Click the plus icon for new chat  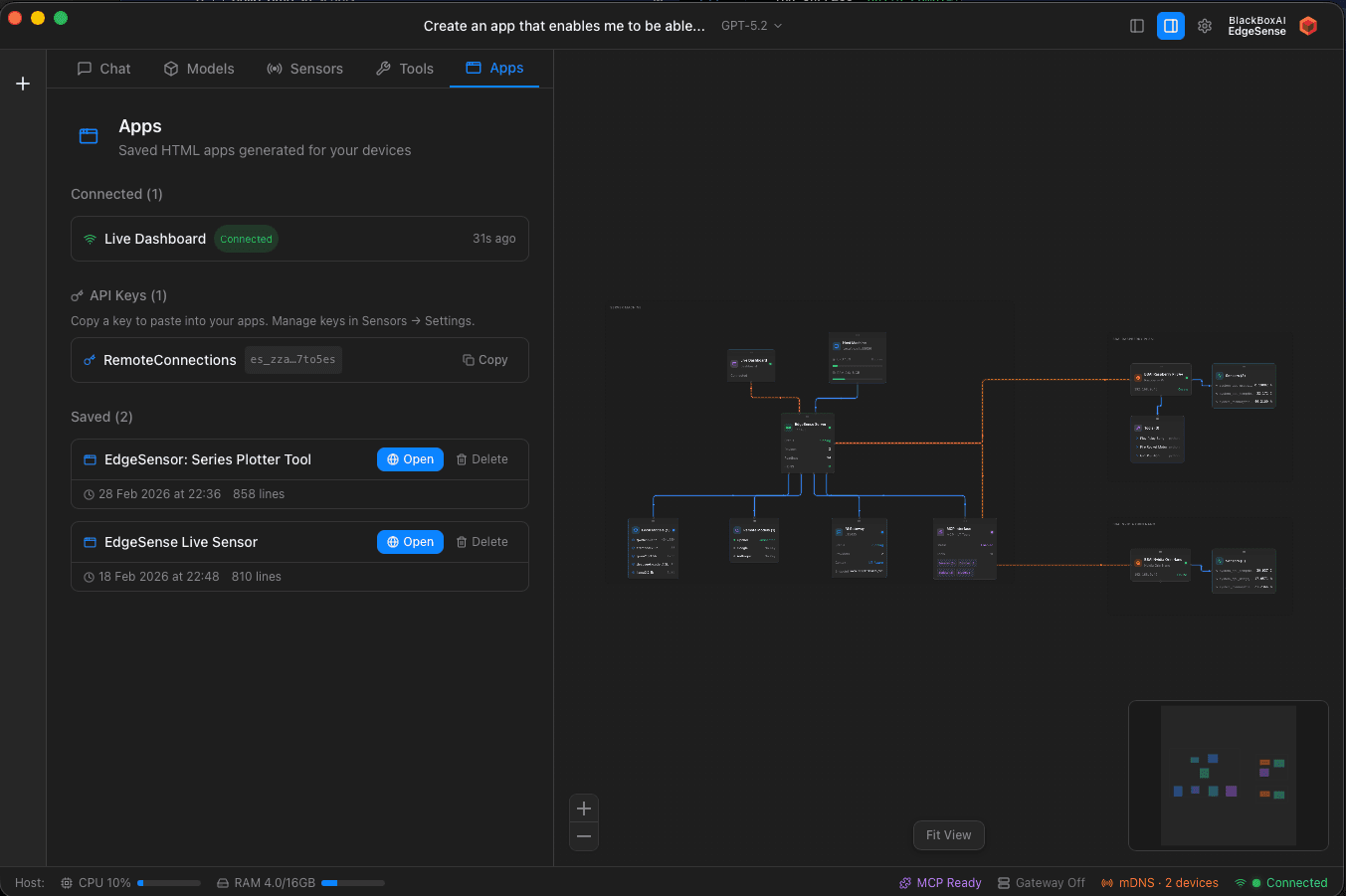(x=23, y=84)
